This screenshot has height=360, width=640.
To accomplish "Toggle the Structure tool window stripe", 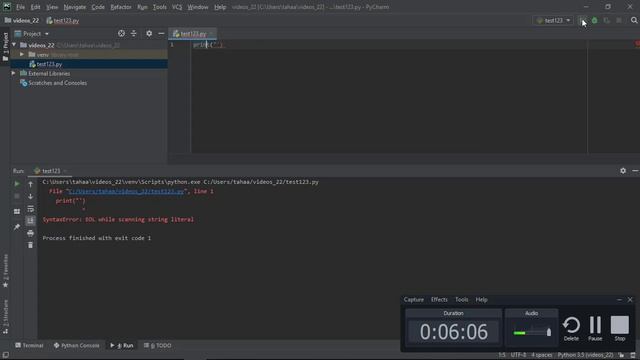I will (x=5, y=317).
